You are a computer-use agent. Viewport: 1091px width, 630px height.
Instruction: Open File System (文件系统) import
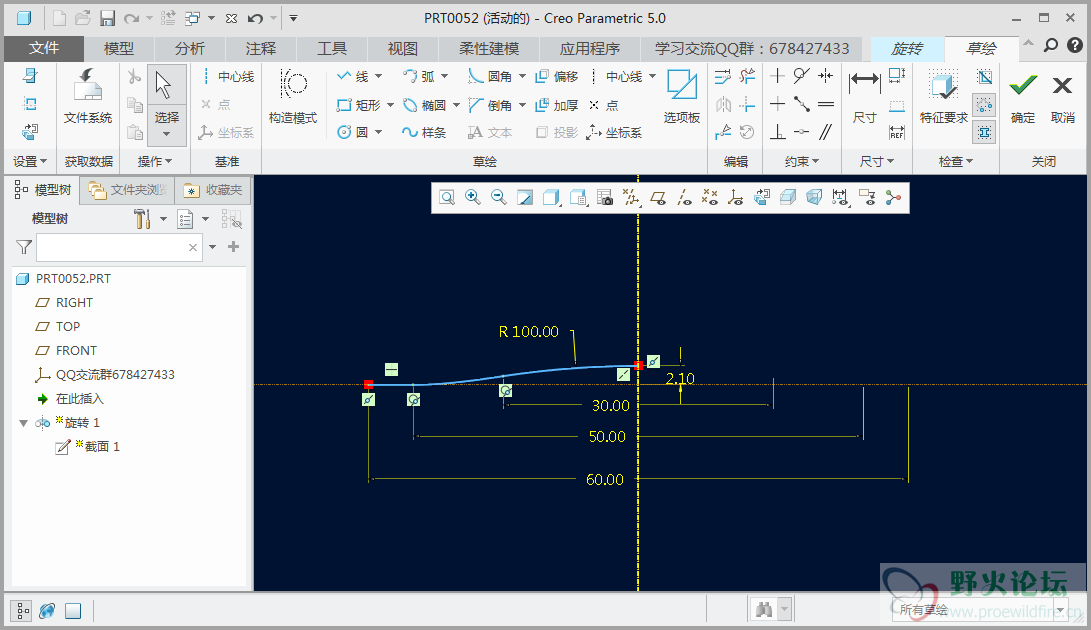point(88,96)
